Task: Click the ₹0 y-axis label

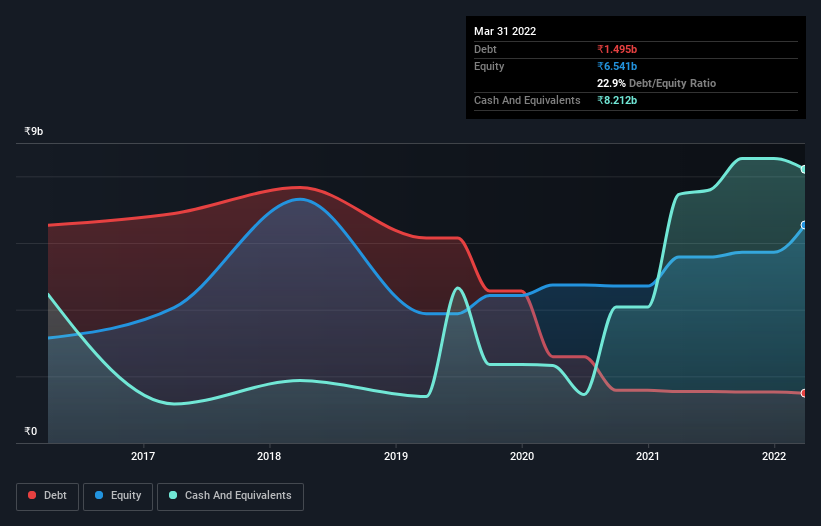Action: tap(31, 431)
